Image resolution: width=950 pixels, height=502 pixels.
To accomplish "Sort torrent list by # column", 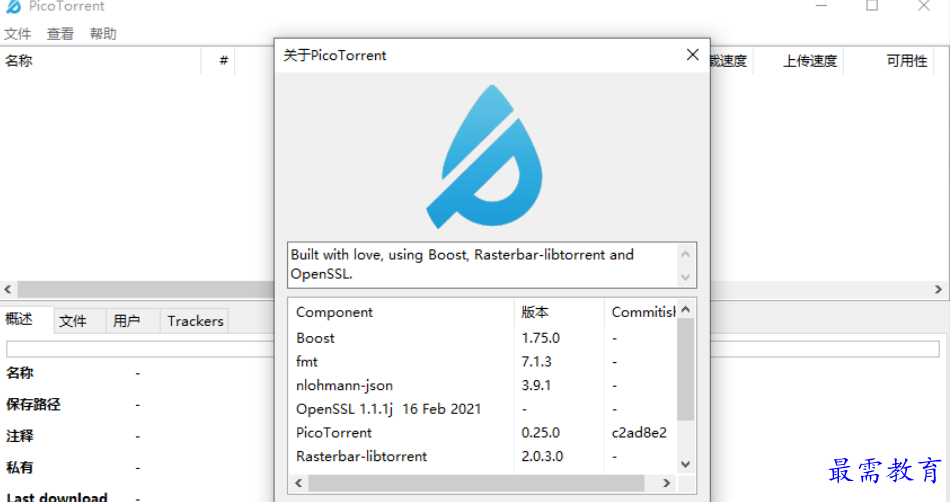I will (218, 61).
